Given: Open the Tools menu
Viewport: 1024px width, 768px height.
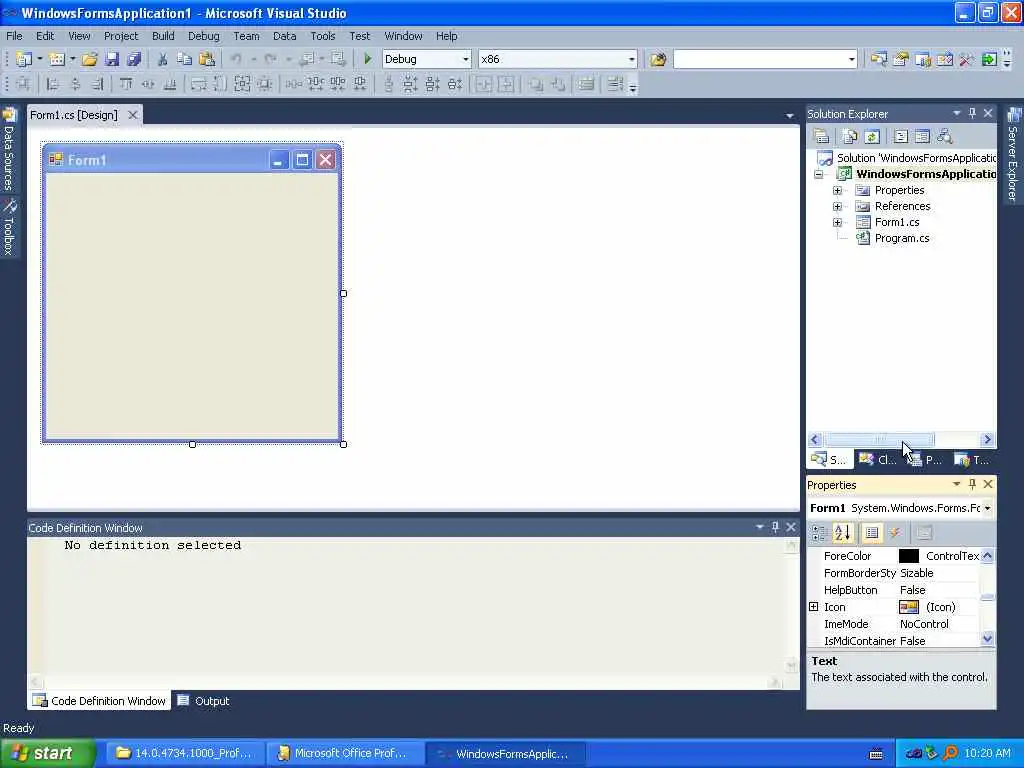Looking at the screenshot, I should pos(323,36).
